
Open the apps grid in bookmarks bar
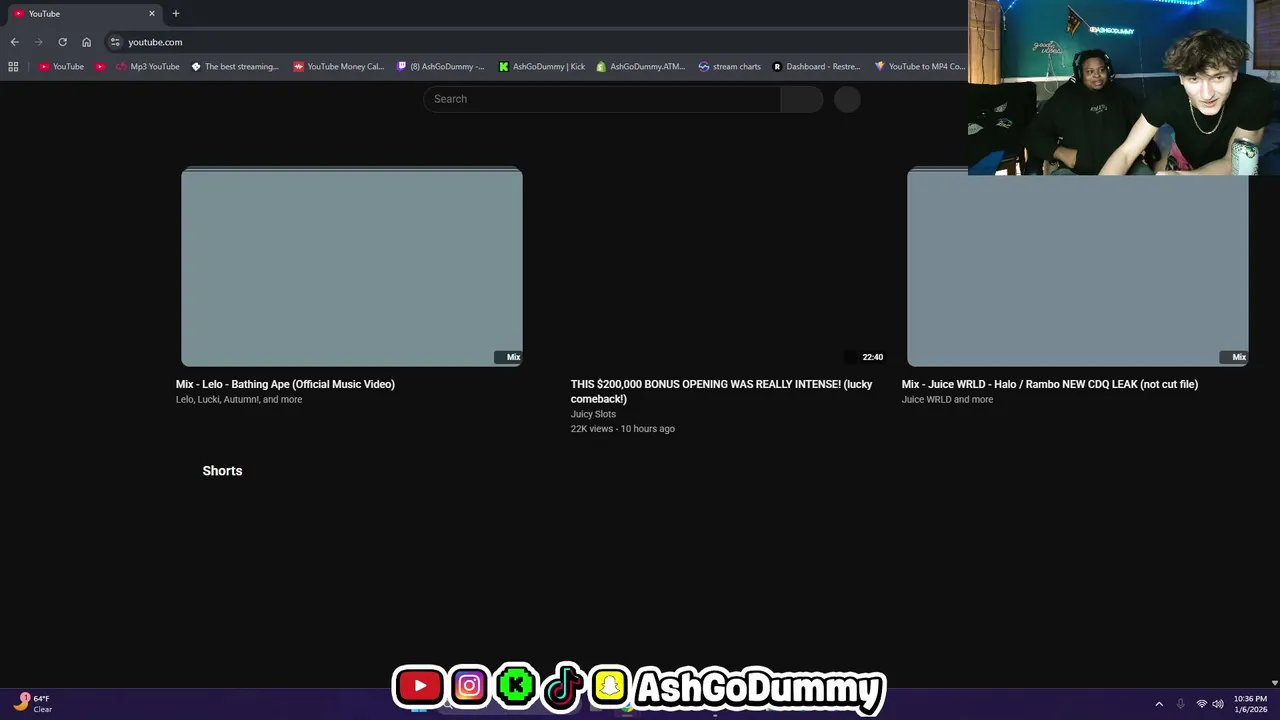[x=13, y=67]
